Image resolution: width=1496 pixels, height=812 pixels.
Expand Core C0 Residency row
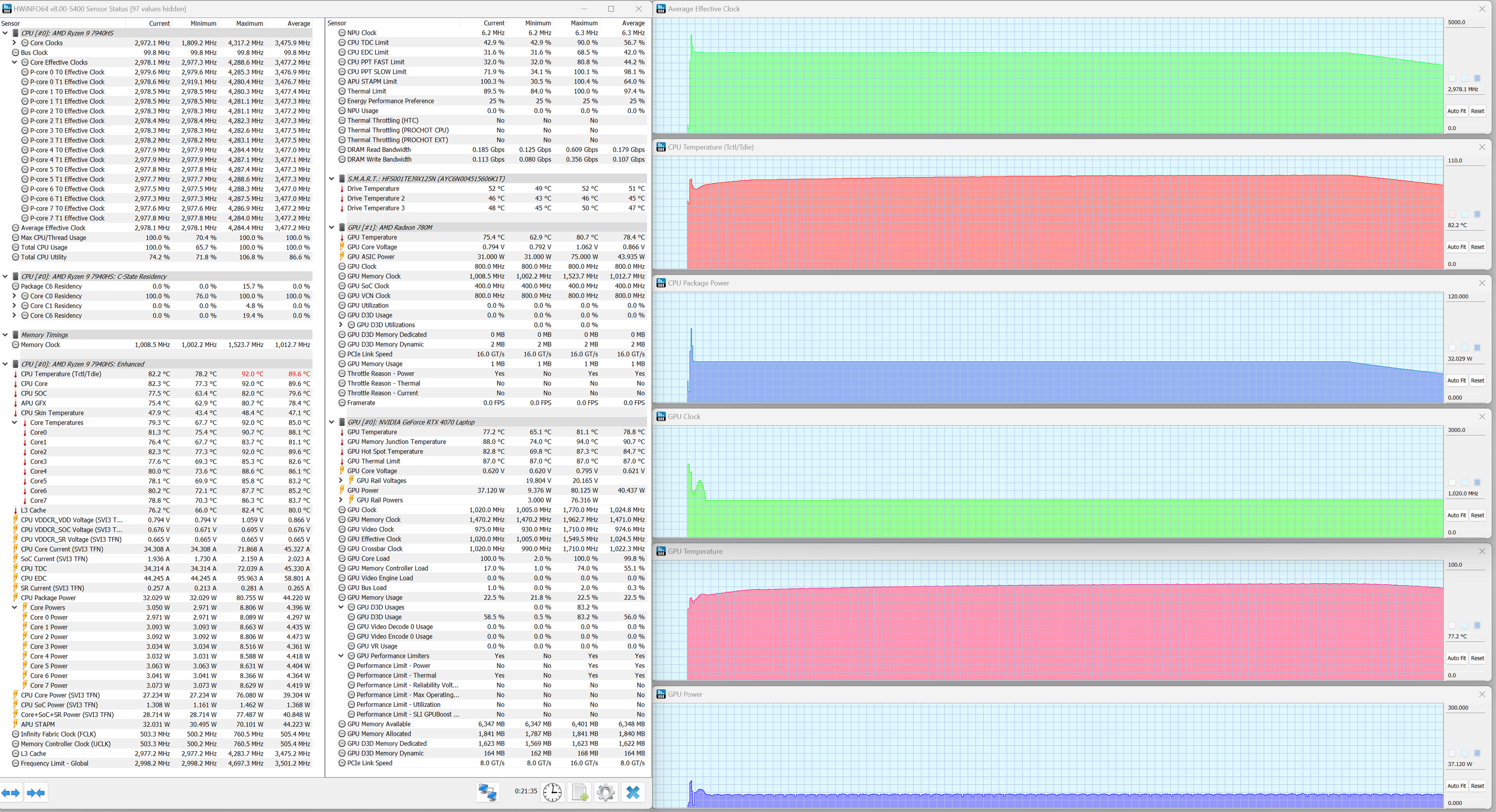(x=14, y=296)
